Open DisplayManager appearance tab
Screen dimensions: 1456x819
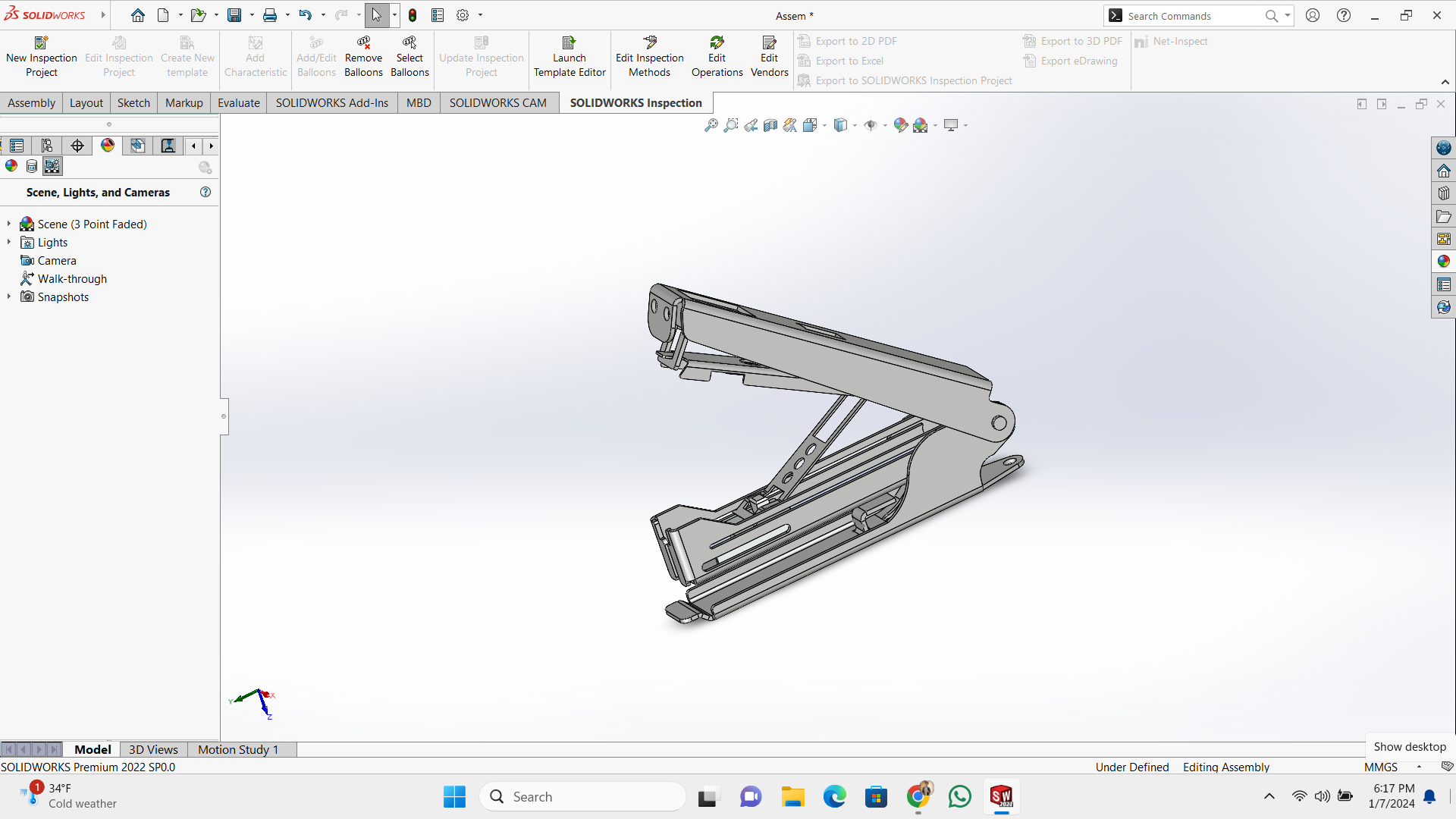[108, 146]
